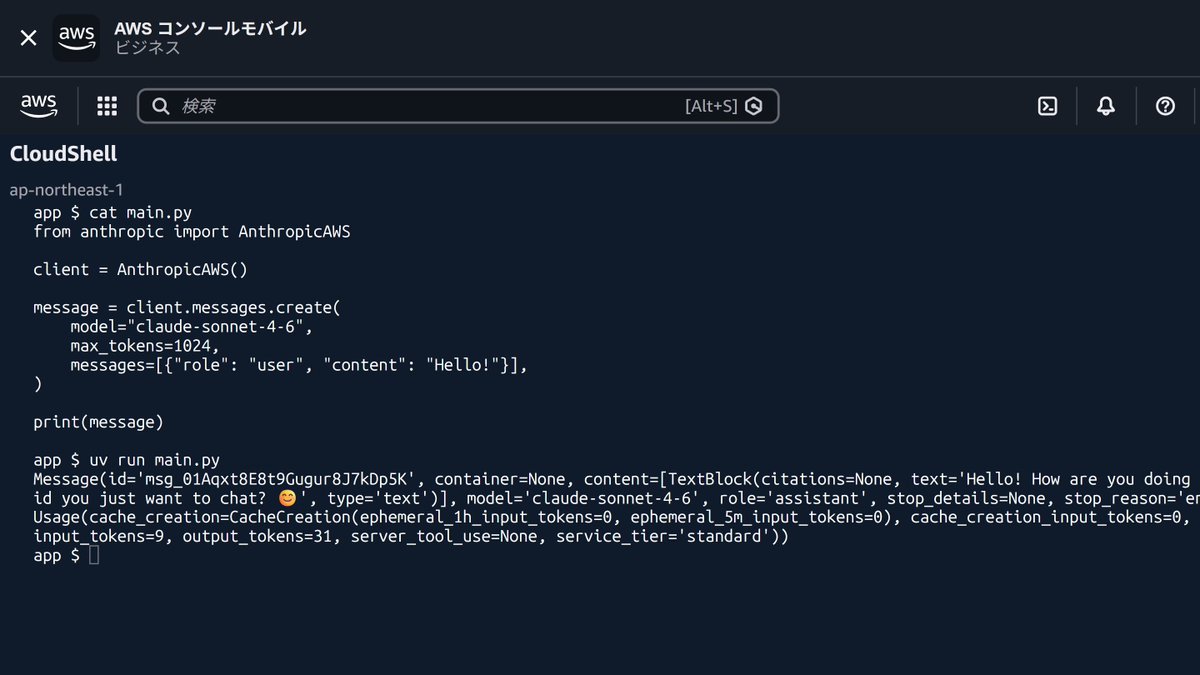Screen dimensions: 1200x675
Task: Click the Message(id='msg_01Aqxt...') output line
Action: 616,479
